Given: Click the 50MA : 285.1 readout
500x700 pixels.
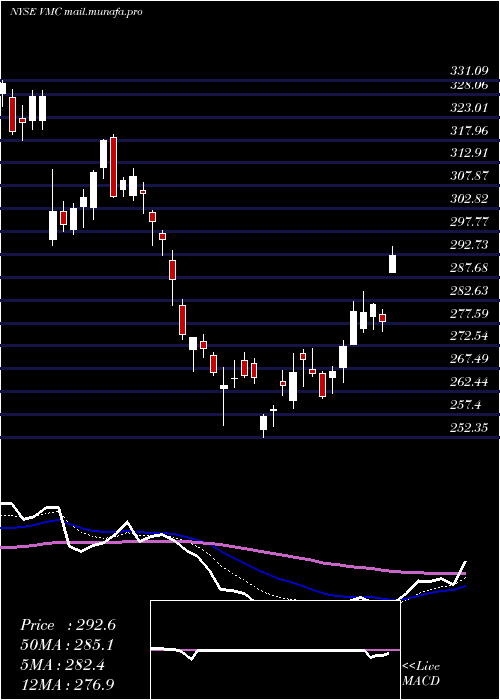Looking at the screenshot, I should tap(67, 646).
